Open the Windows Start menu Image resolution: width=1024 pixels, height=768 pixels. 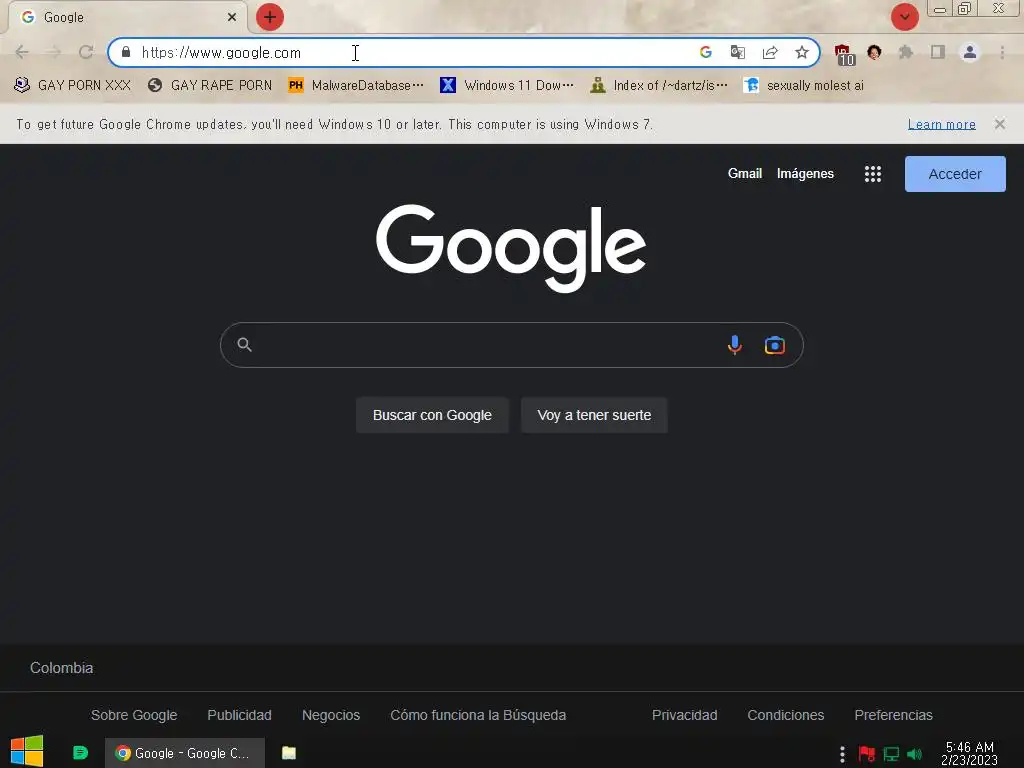(27, 752)
